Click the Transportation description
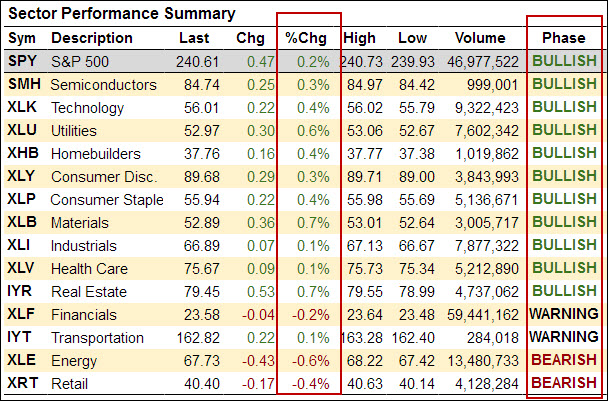The image size is (608, 401). pyautogui.click(x=97, y=338)
